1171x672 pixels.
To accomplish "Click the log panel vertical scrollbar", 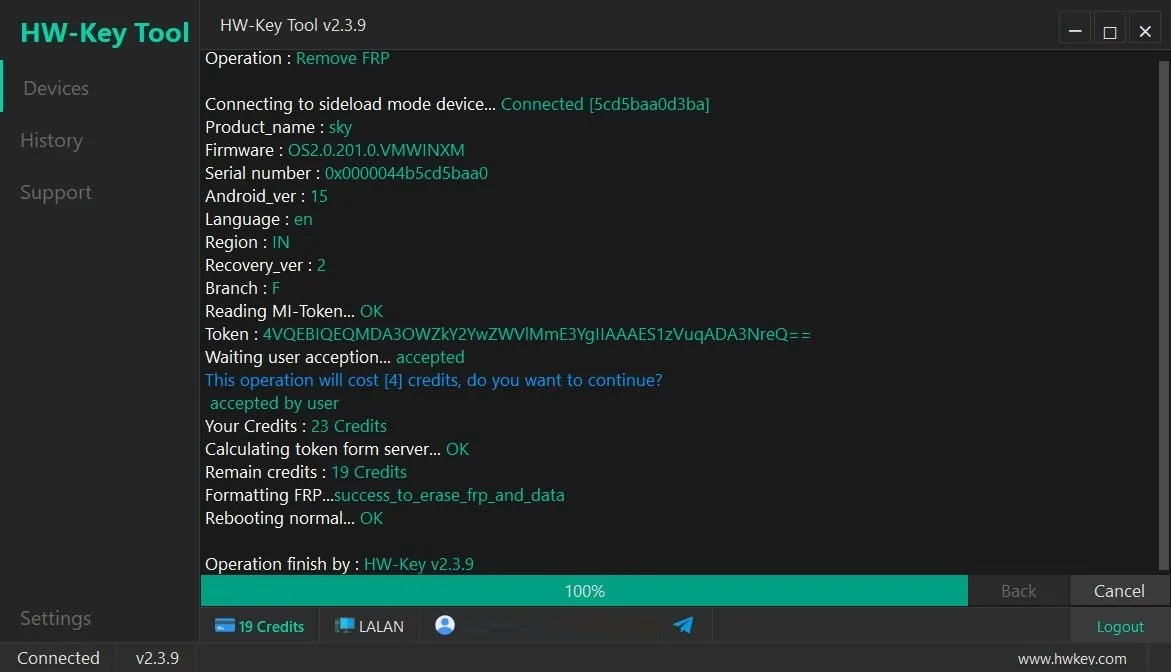I will (x=1164, y=315).
